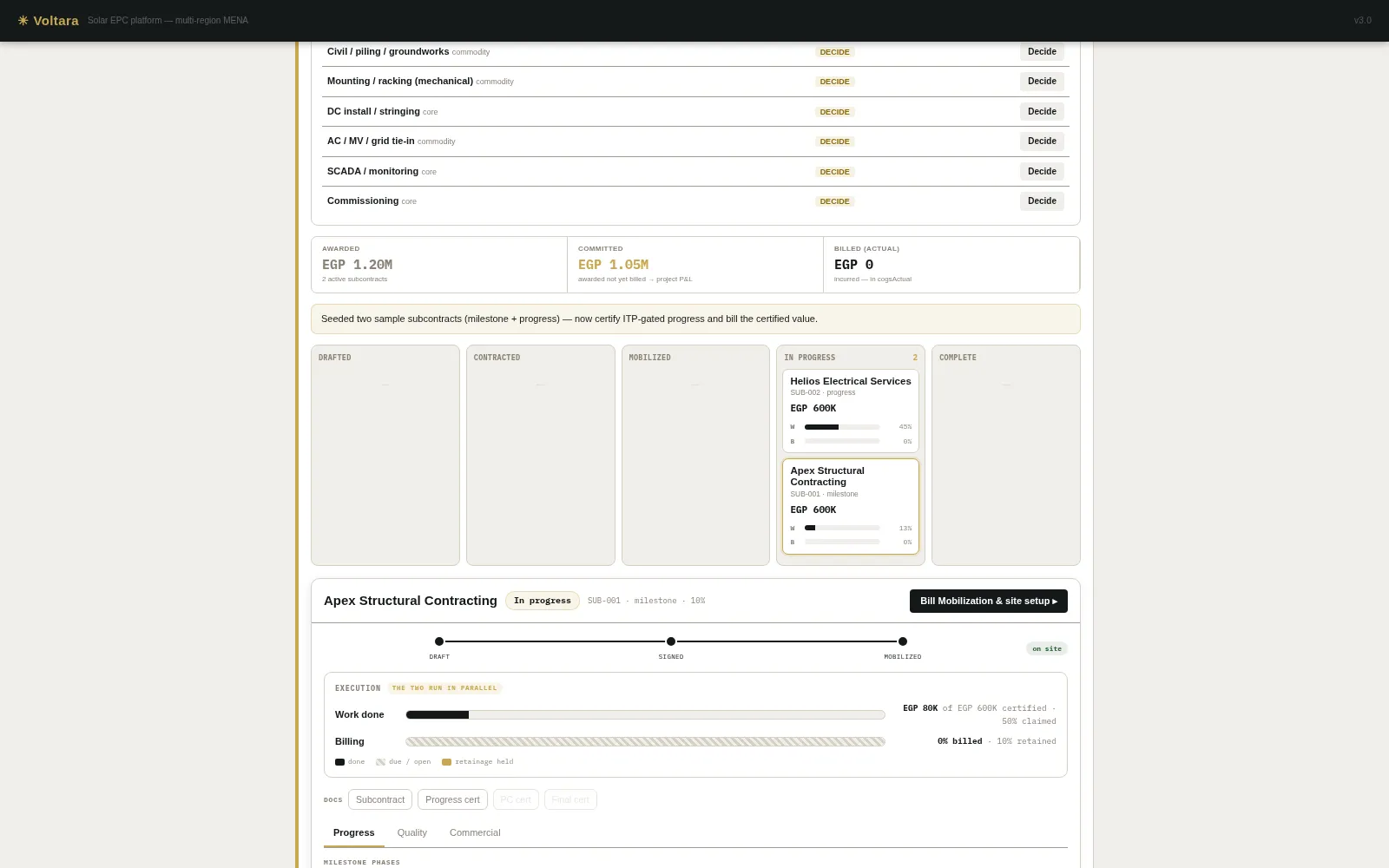
Task: Switch to the Commercial tab
Action: [475, 833]
